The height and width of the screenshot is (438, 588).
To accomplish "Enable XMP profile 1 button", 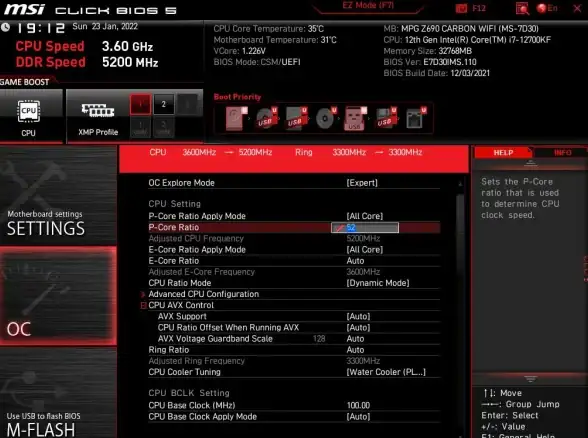I will tap(140, 104).
